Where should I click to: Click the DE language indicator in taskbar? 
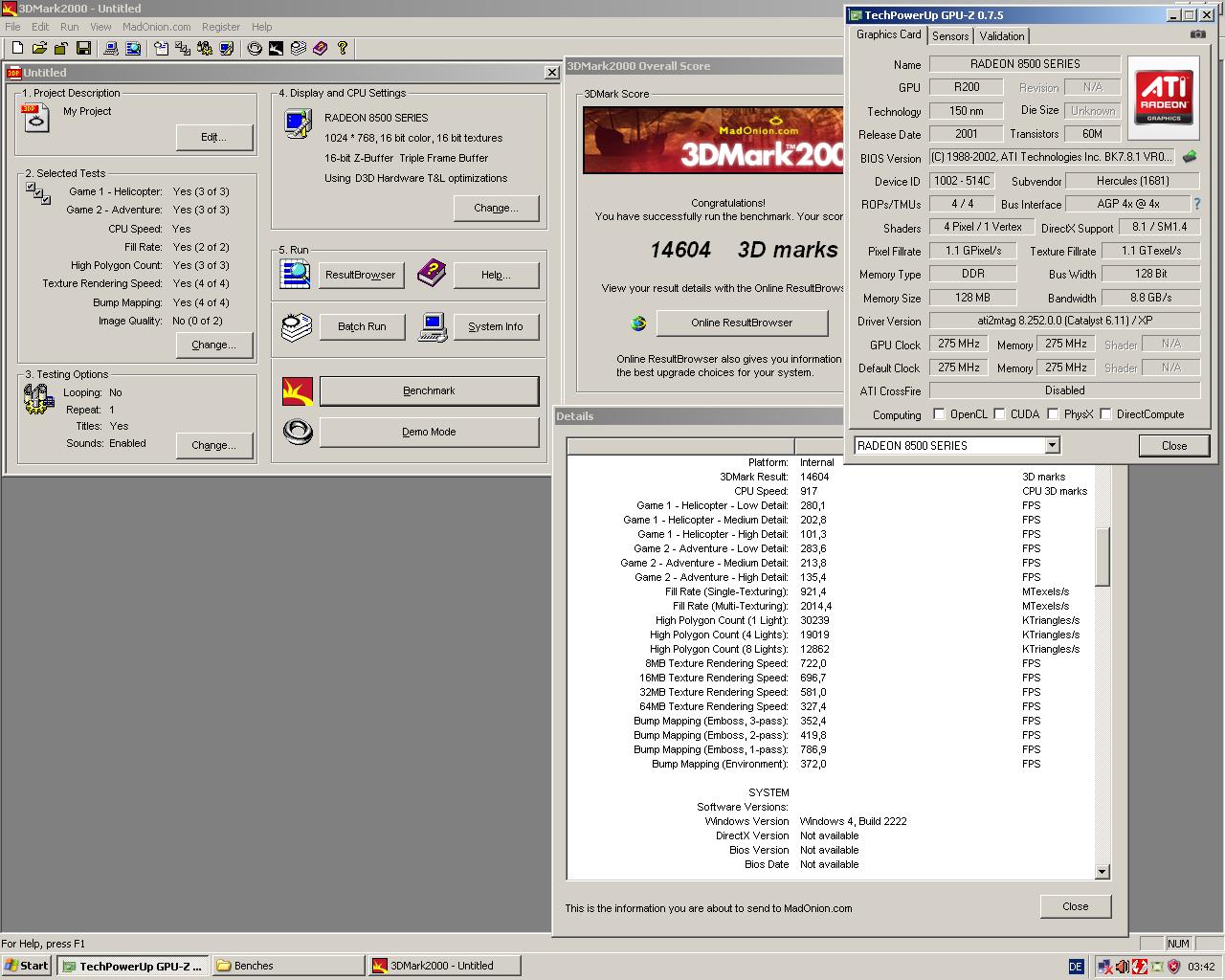1077,967
